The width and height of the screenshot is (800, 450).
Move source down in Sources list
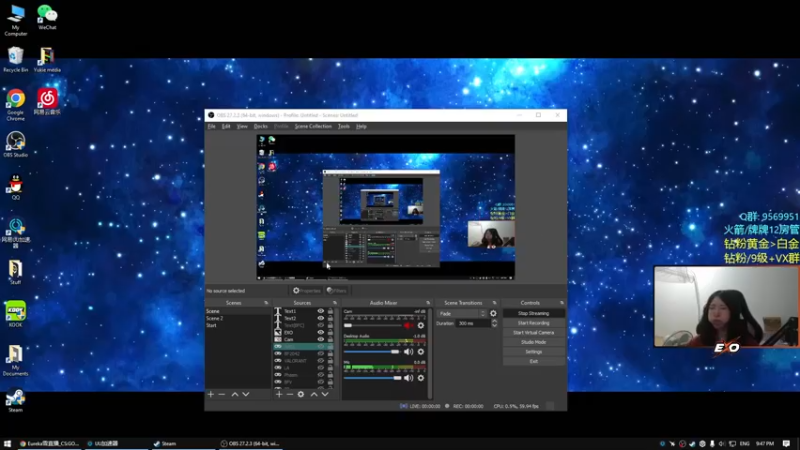pos(324,394)
